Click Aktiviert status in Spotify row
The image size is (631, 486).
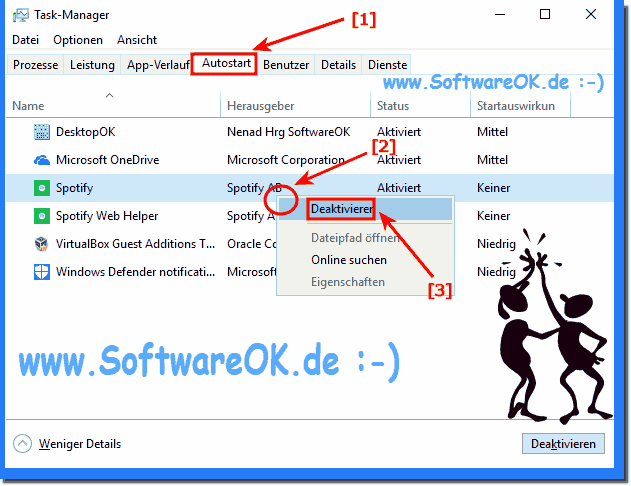(399, 188)
